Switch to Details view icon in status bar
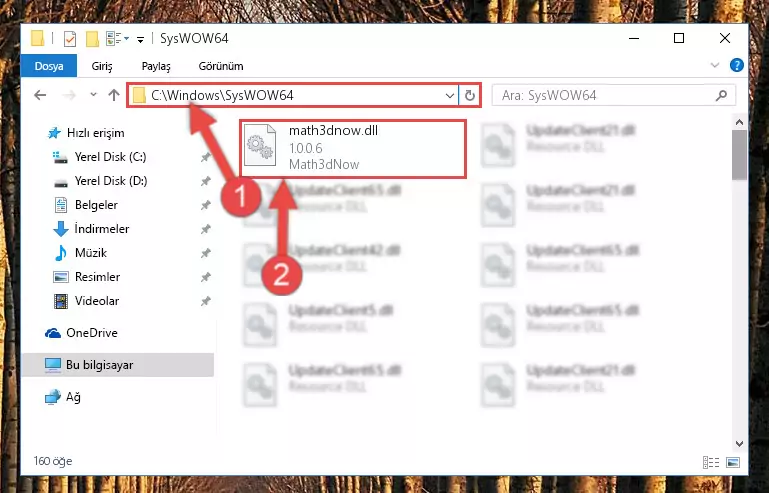Image resolution: width=769 pixels, height=493 pixels. tap(711, 462)
